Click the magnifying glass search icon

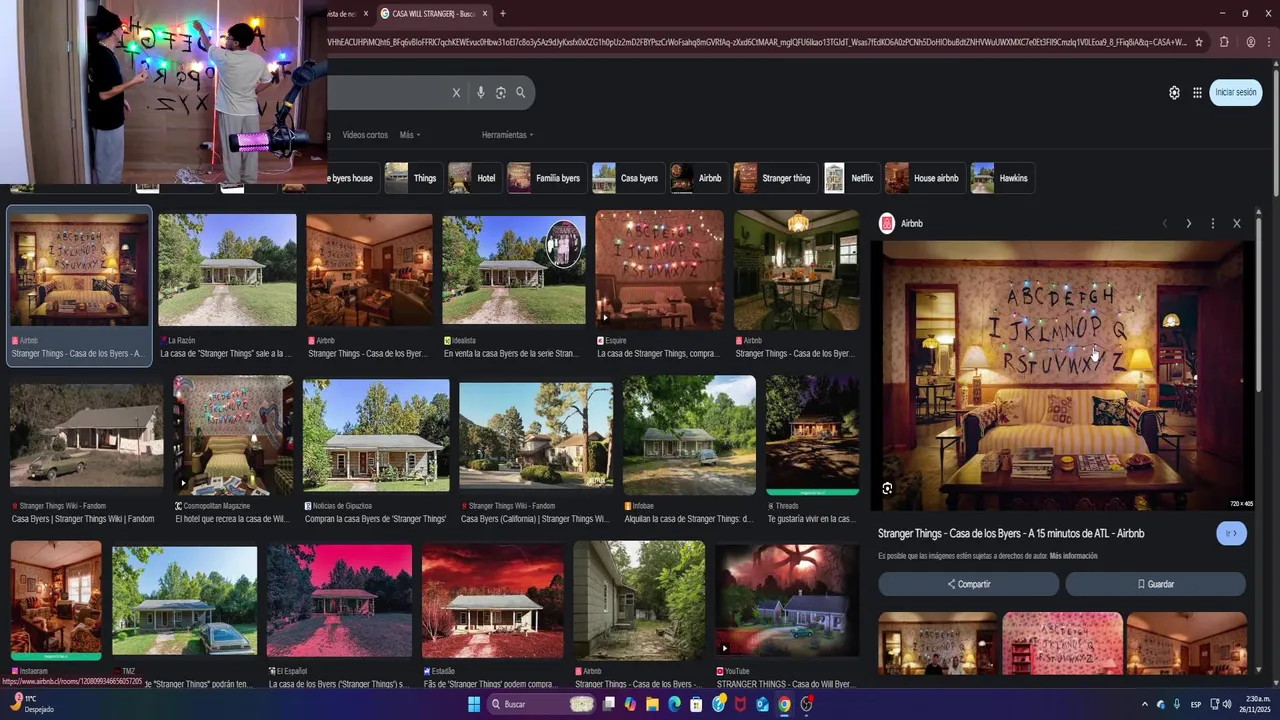(520, 93)
